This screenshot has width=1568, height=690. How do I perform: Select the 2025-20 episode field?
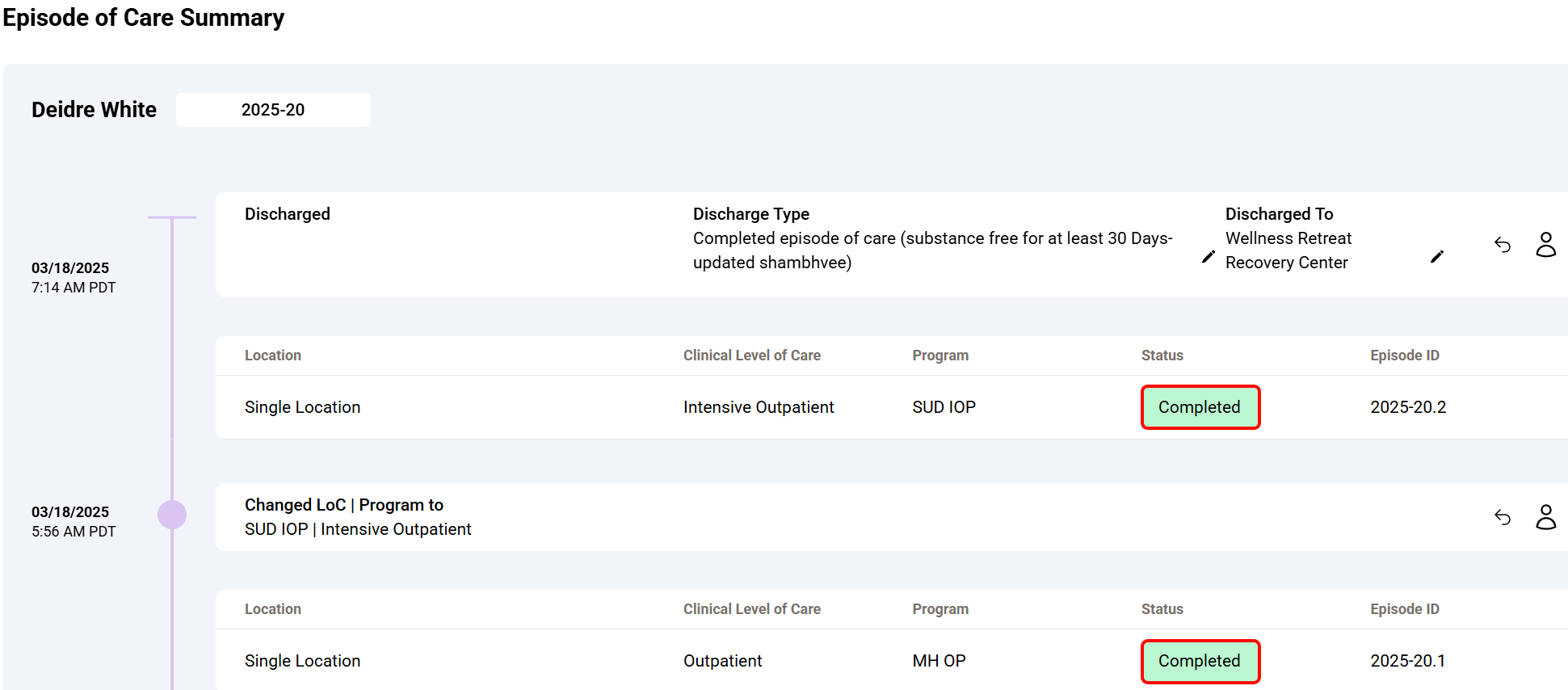click(273, 110)
